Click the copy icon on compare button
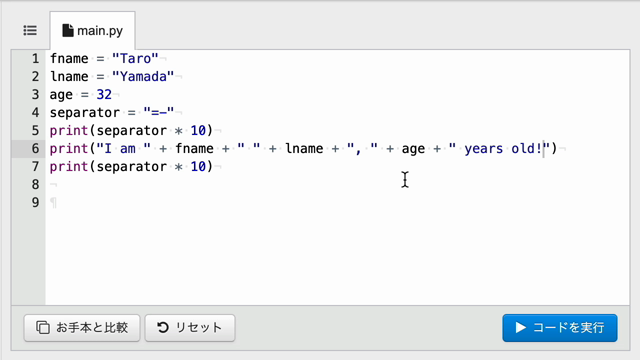Image resolution: width=640 pixels, height=360 pixels. click(43, 327)
